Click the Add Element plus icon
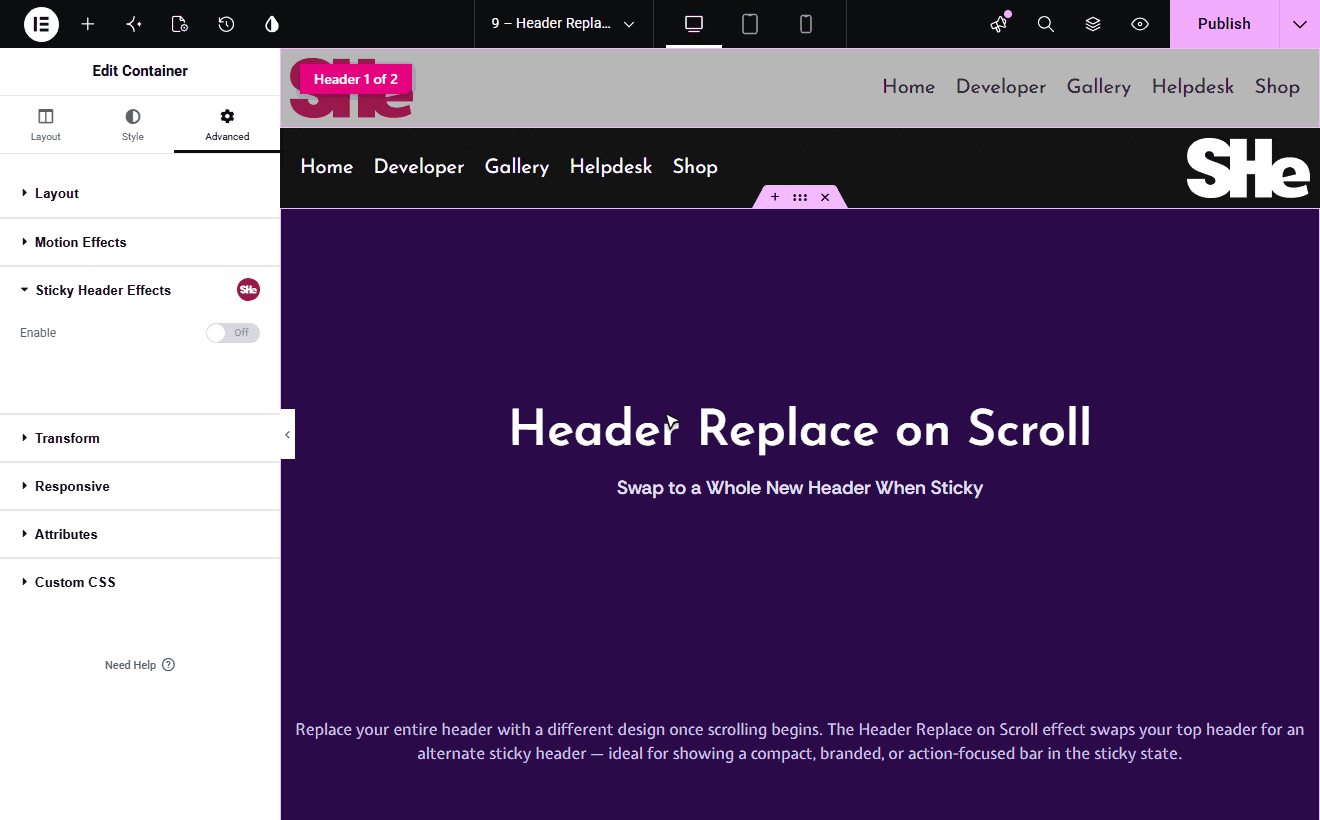 pos(88,24)
